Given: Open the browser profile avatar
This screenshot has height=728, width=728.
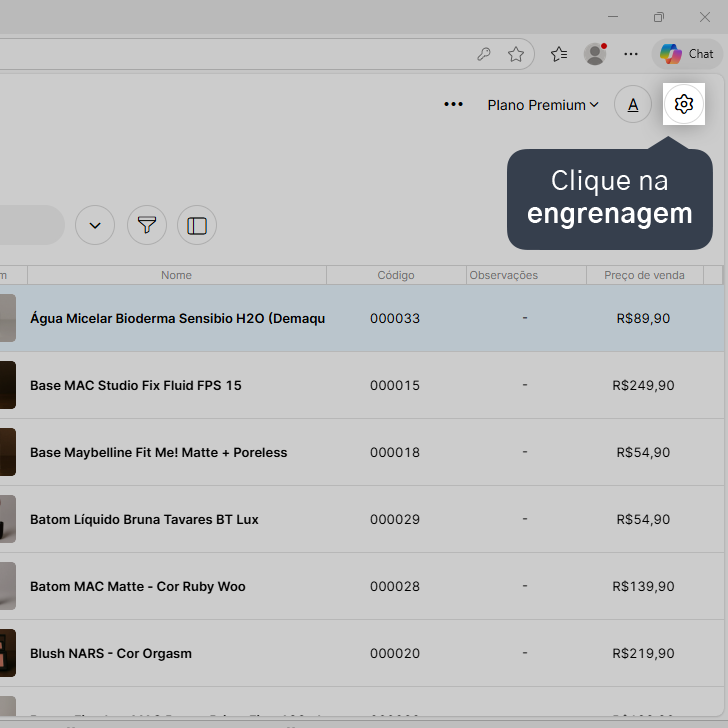Looking at the screenshot, I should 595,54.
